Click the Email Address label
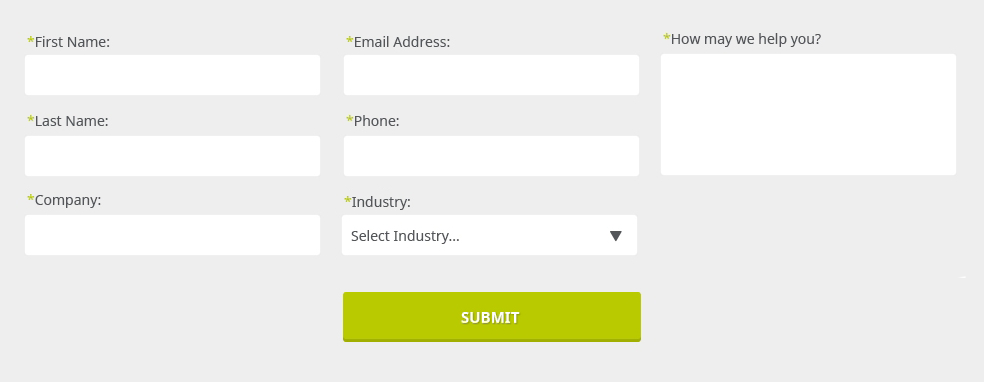The height and width of the screenshot is (382, 984). coord(402,42)
